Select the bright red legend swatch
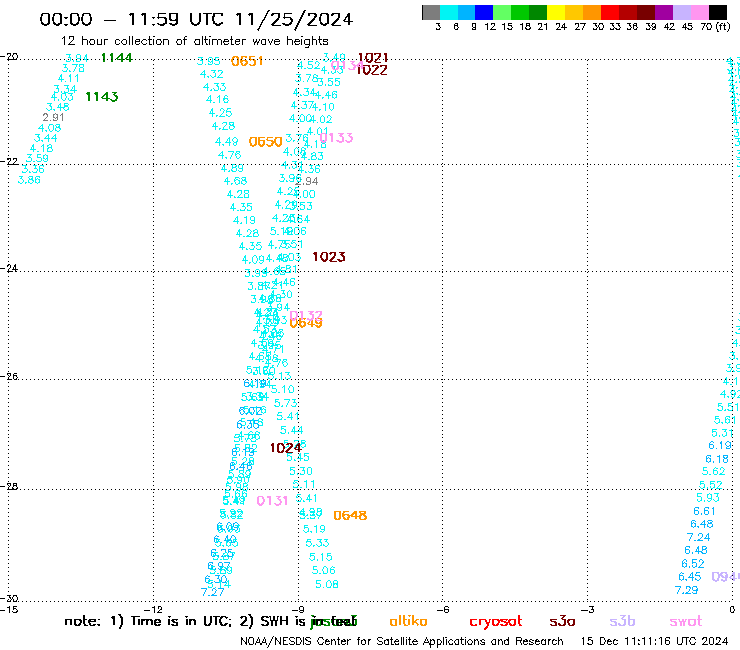The width and height of the screenshot is (740, 650). 610,12
